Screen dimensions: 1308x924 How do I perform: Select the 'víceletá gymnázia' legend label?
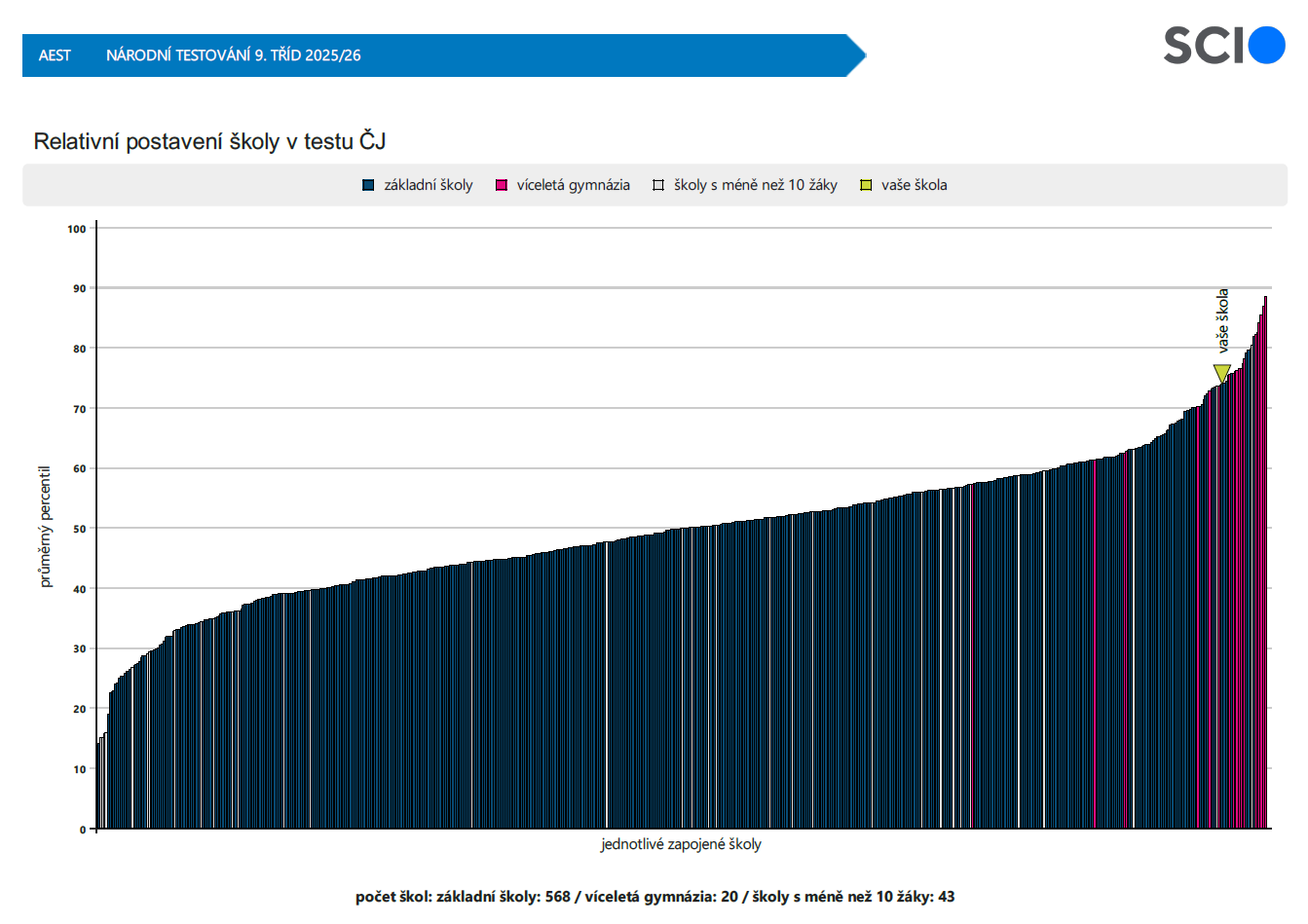573,185
